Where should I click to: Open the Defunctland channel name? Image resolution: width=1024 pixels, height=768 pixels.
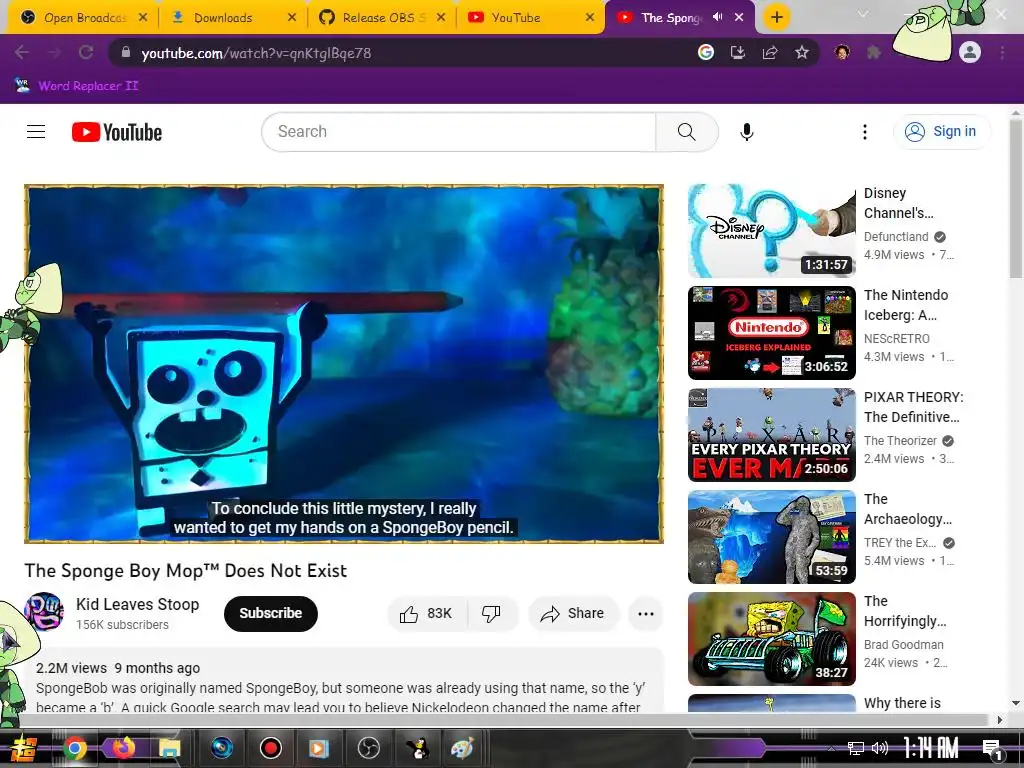895,236
